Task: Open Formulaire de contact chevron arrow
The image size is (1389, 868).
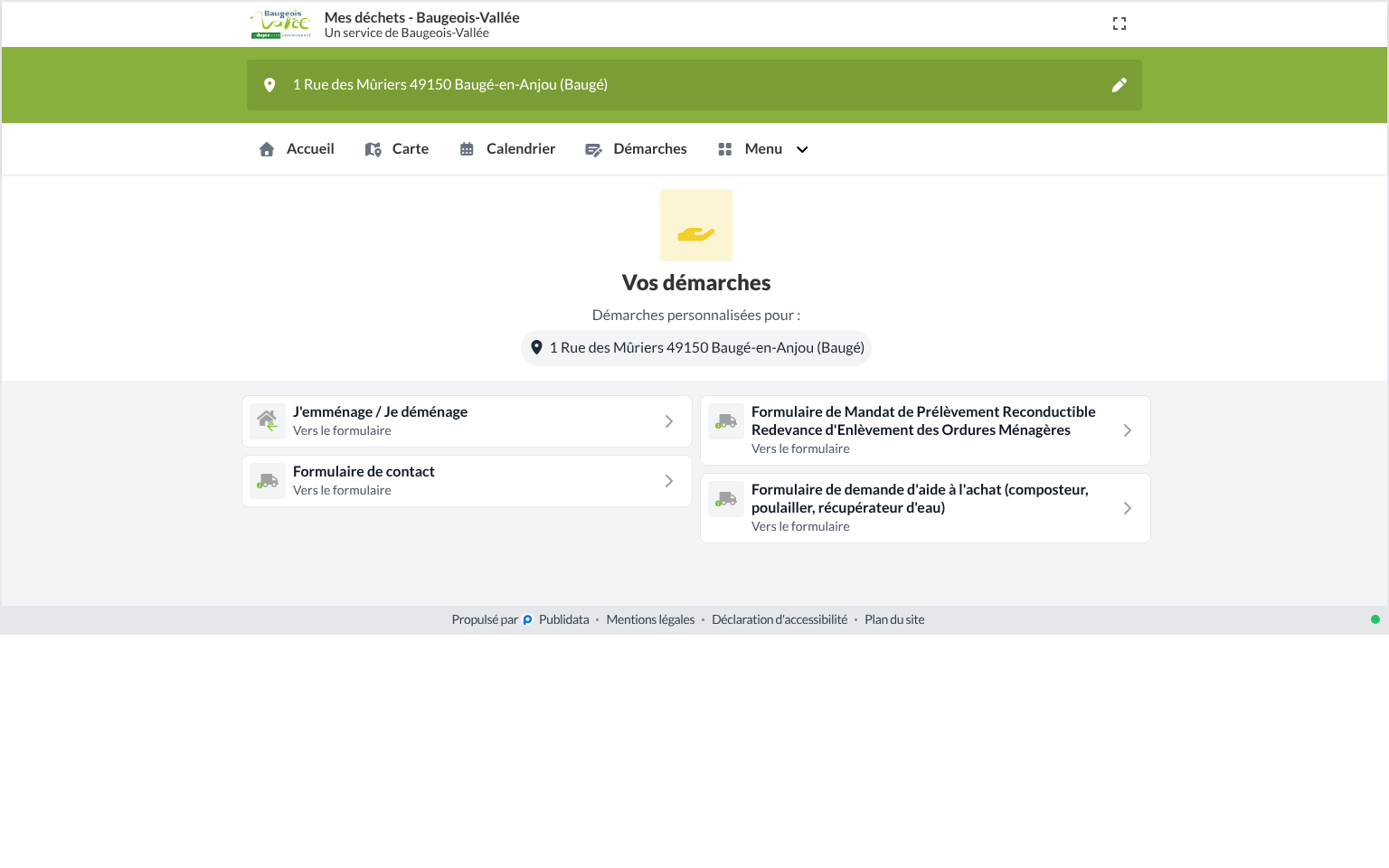Action: tap(669, 481)
